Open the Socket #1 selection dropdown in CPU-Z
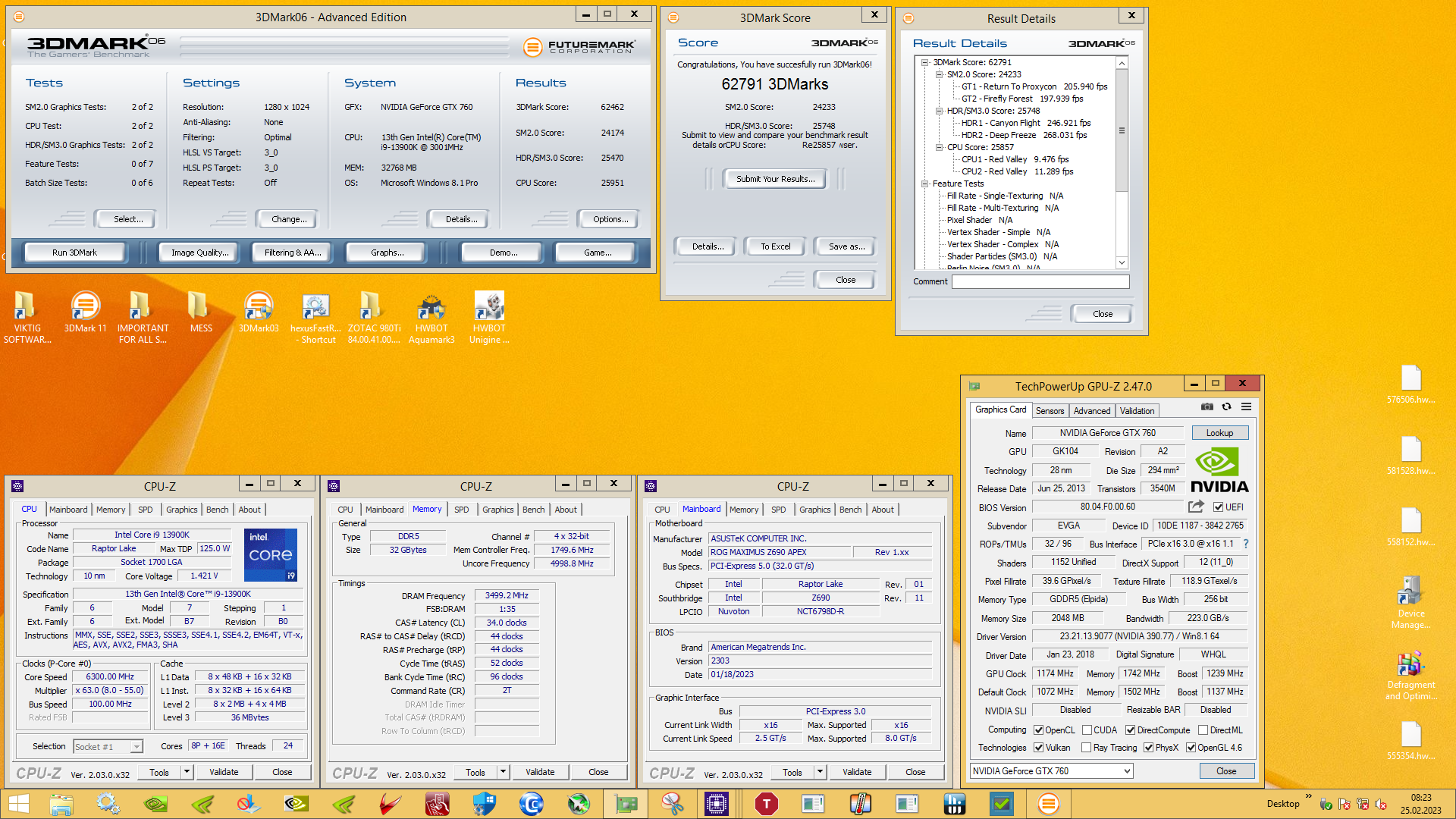 coord(108,746)
